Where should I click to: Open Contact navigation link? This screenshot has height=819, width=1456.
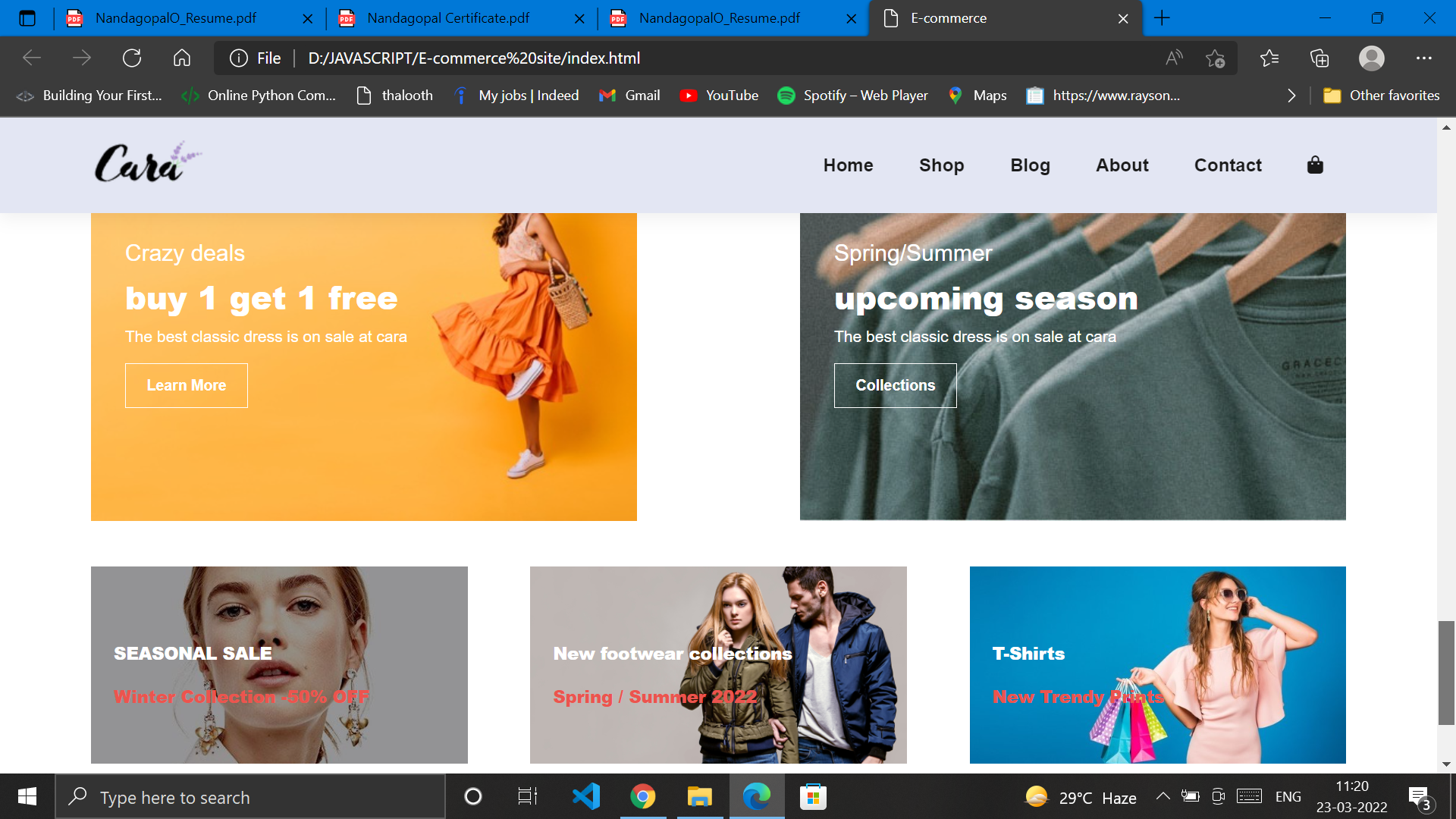1228,165
